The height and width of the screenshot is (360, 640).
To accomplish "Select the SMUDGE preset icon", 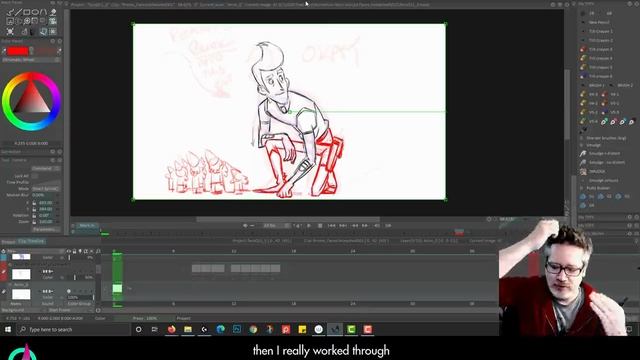I will (x=583, y=171).
